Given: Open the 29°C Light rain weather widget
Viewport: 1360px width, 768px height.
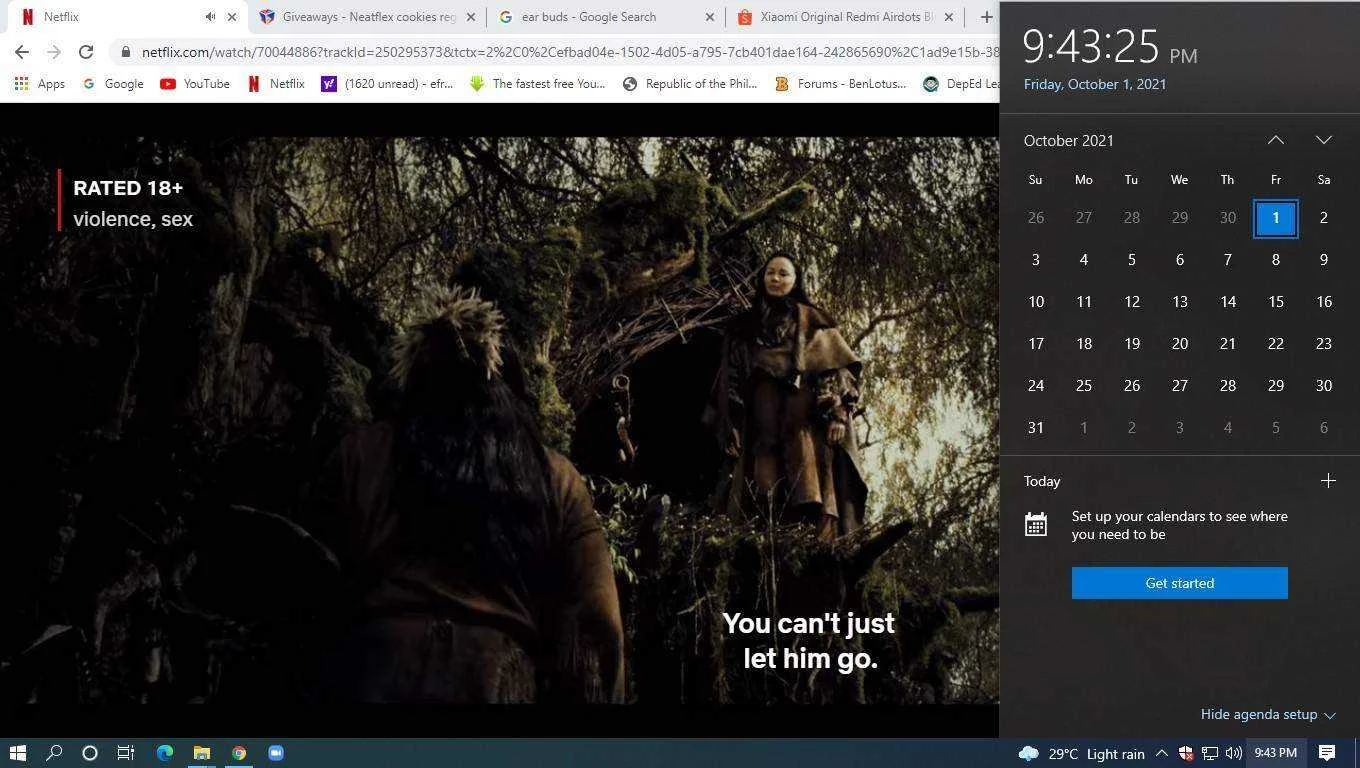Looking at the screenshot, I should click(1081, 754).
